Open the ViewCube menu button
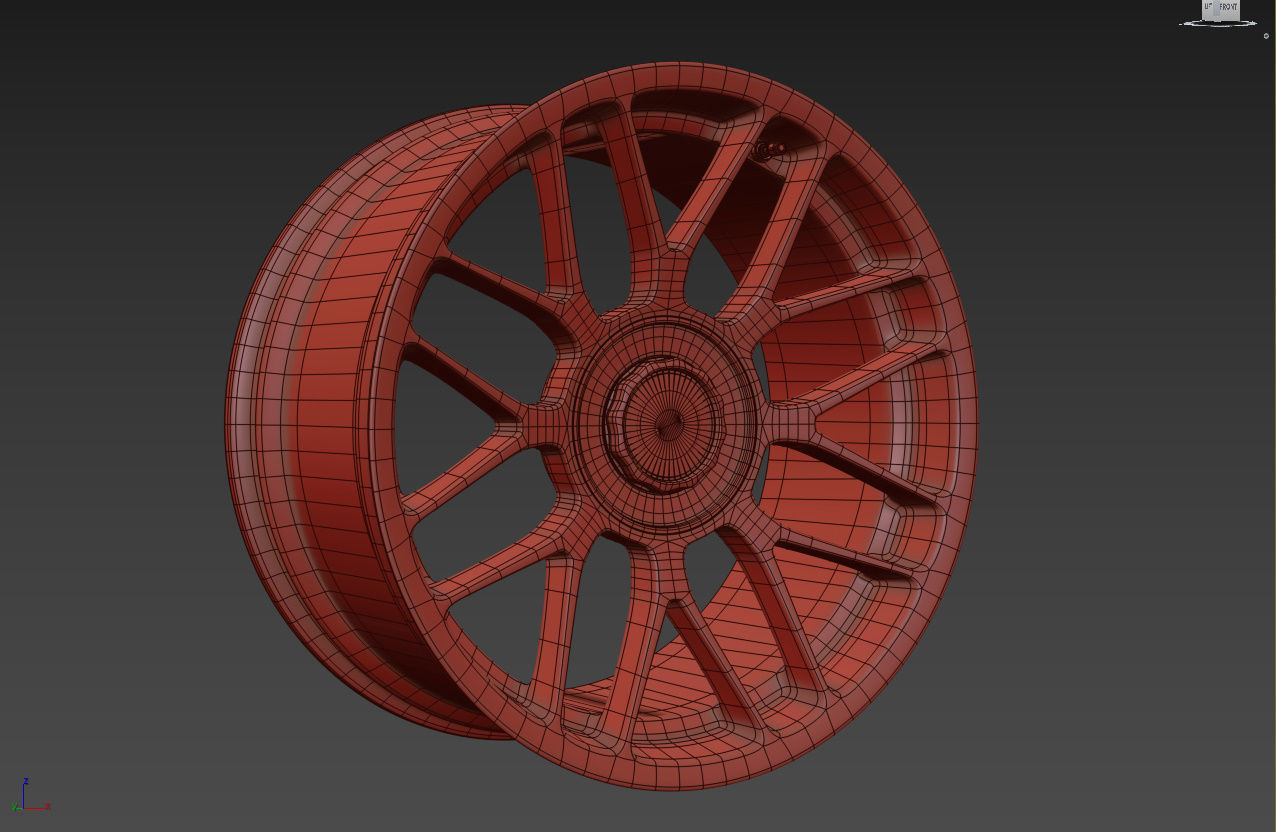The image size is (1276, 832). 1266,36
